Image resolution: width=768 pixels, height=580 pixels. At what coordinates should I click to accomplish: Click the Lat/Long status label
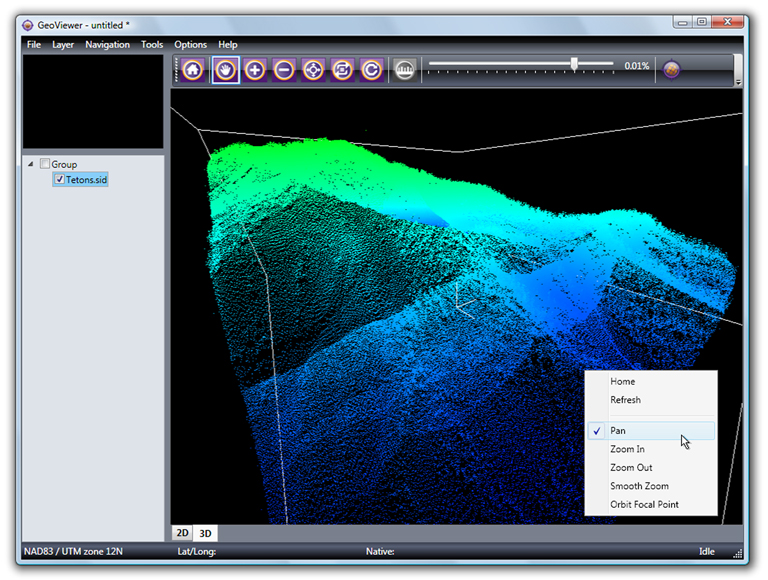196,552
